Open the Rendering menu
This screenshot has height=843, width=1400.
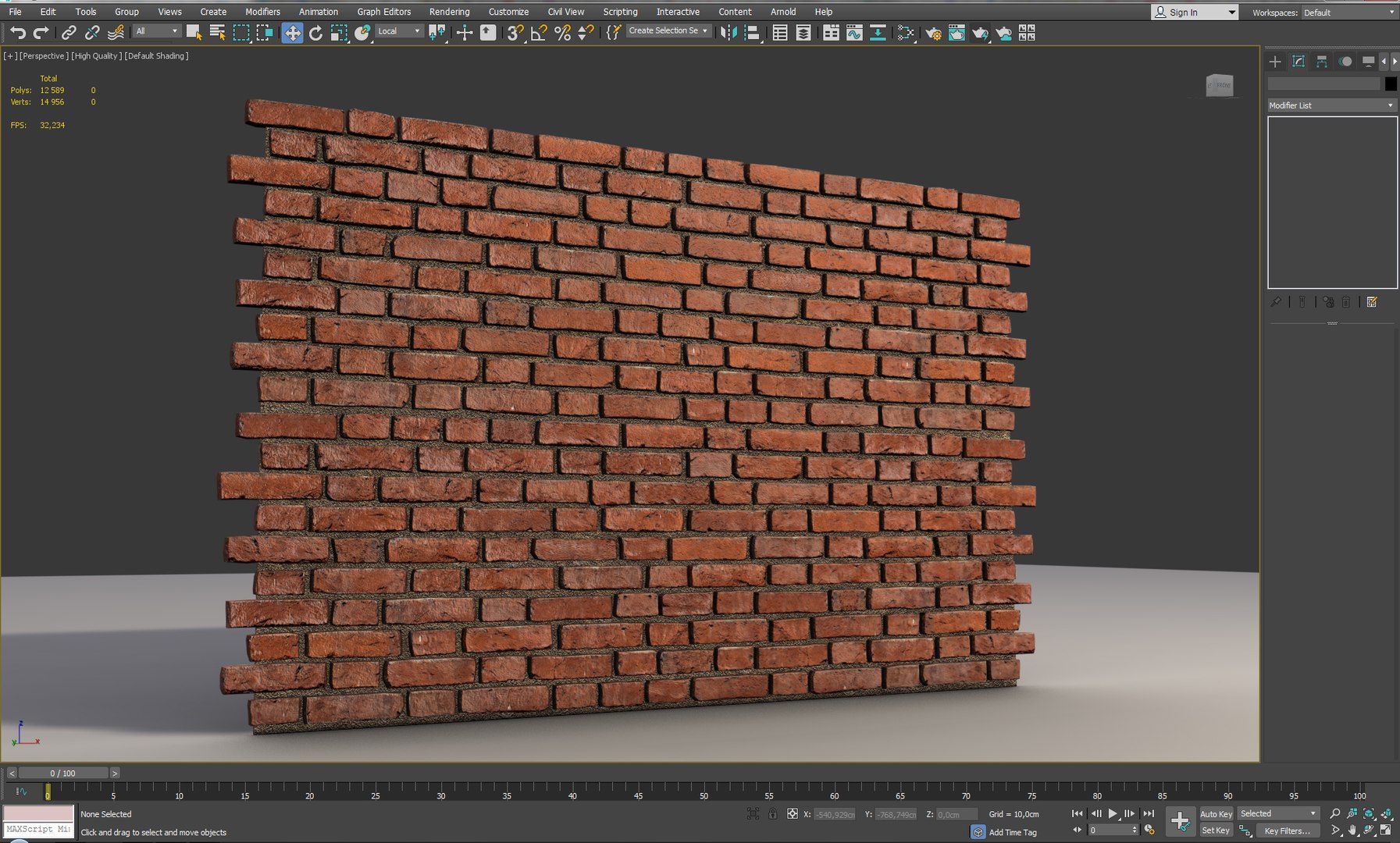449,12
